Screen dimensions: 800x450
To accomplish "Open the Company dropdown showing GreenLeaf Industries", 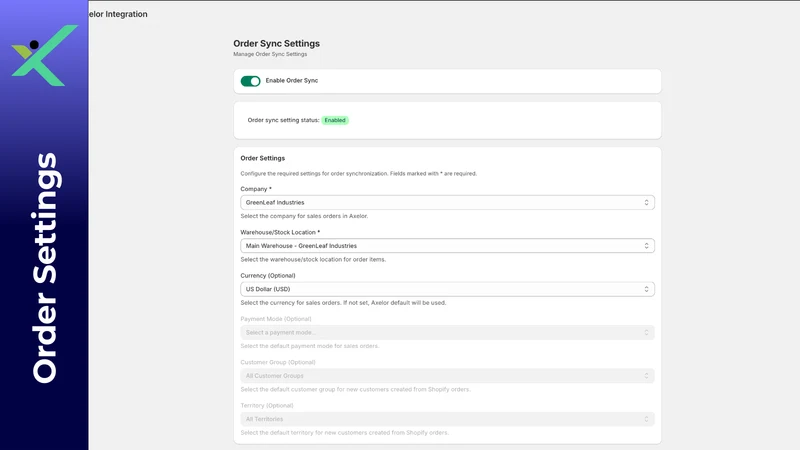I will 447,203.
